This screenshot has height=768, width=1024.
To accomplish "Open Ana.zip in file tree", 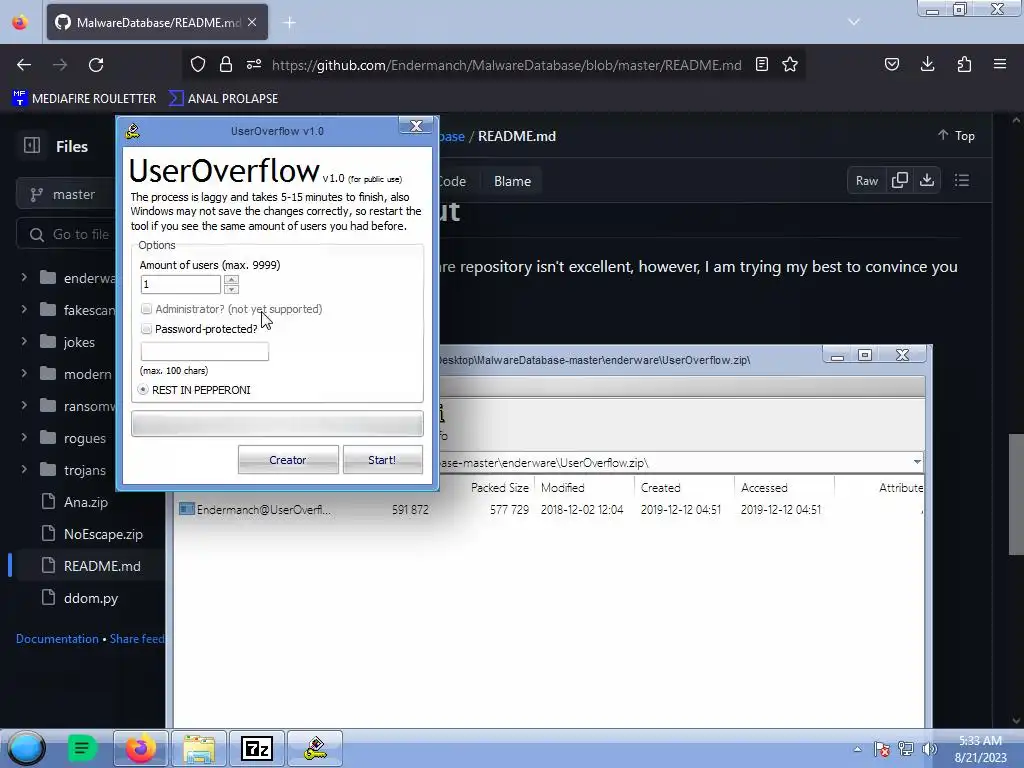I will click(86, 502).
